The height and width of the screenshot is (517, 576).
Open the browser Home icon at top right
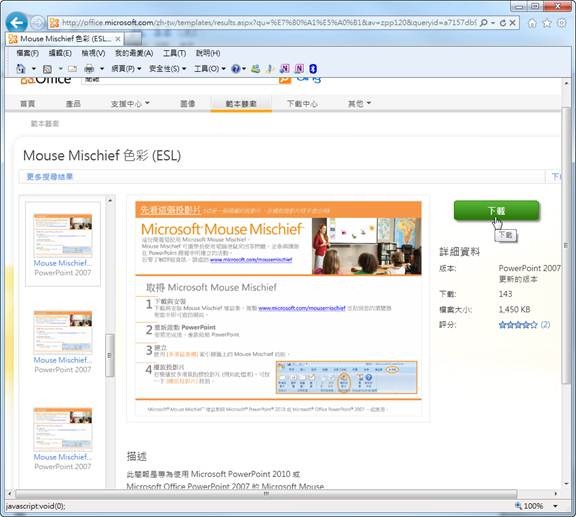coord(532,23)
